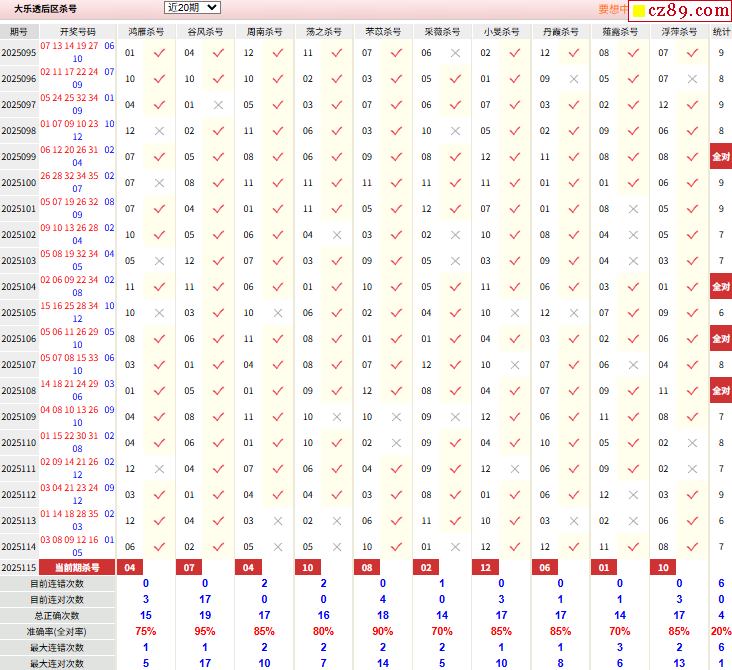Click the 采薇杀号 gray cross in row 2025095
Image resolution: width=732 pixels, height=670 pixels.
coord(455,53)
